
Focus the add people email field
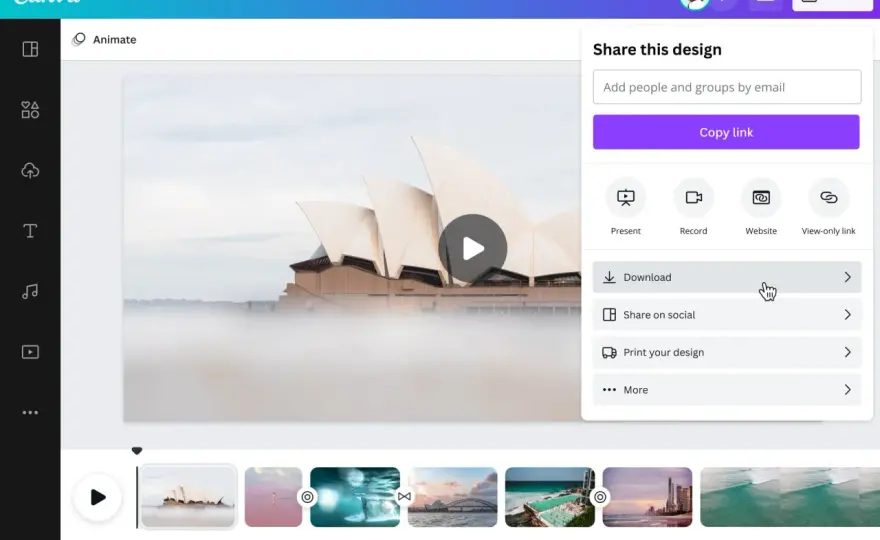coord(727,87)
